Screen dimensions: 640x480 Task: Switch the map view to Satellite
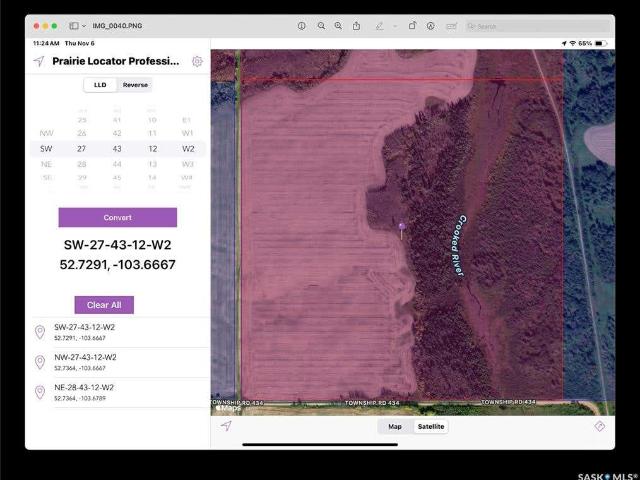tap(431, 427)
